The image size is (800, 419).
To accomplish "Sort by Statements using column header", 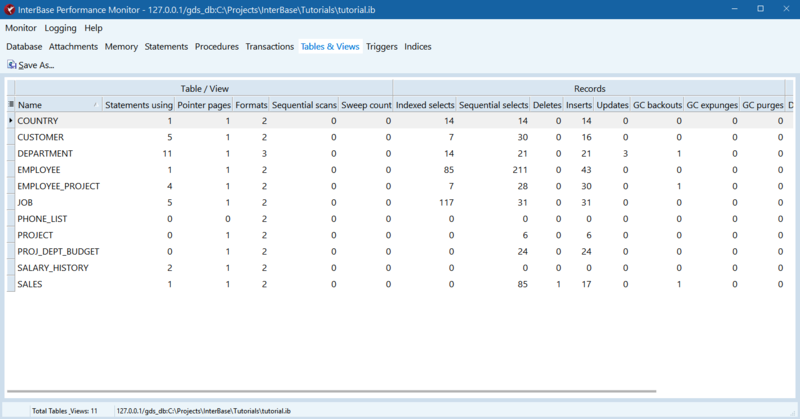I will 139,105.
